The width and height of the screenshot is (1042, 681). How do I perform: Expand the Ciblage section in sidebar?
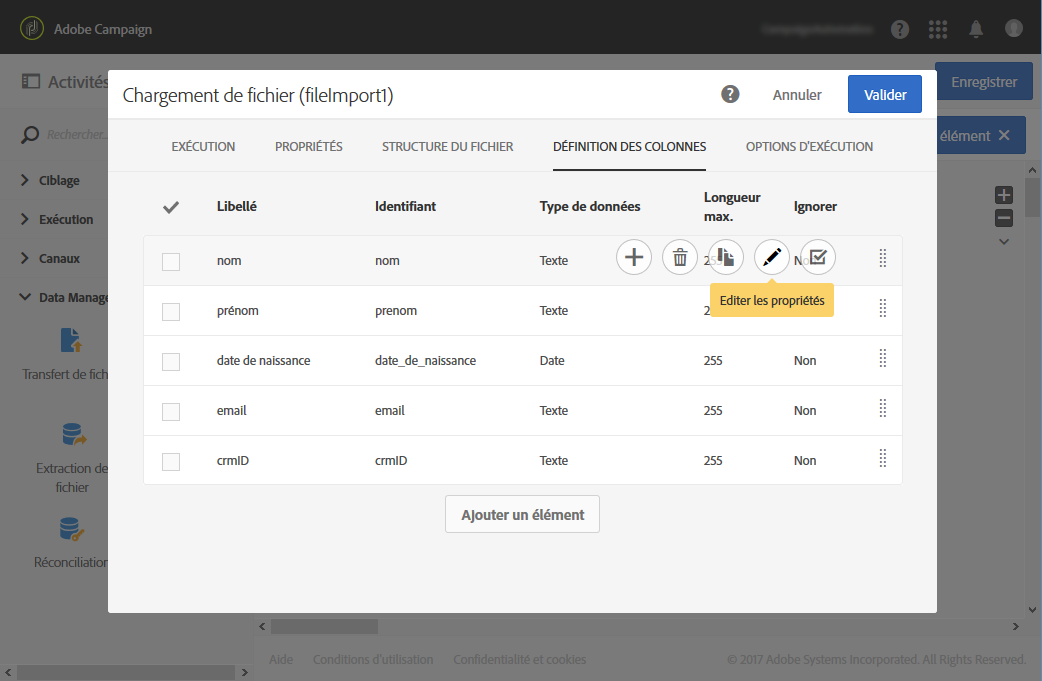pos(26,181)
